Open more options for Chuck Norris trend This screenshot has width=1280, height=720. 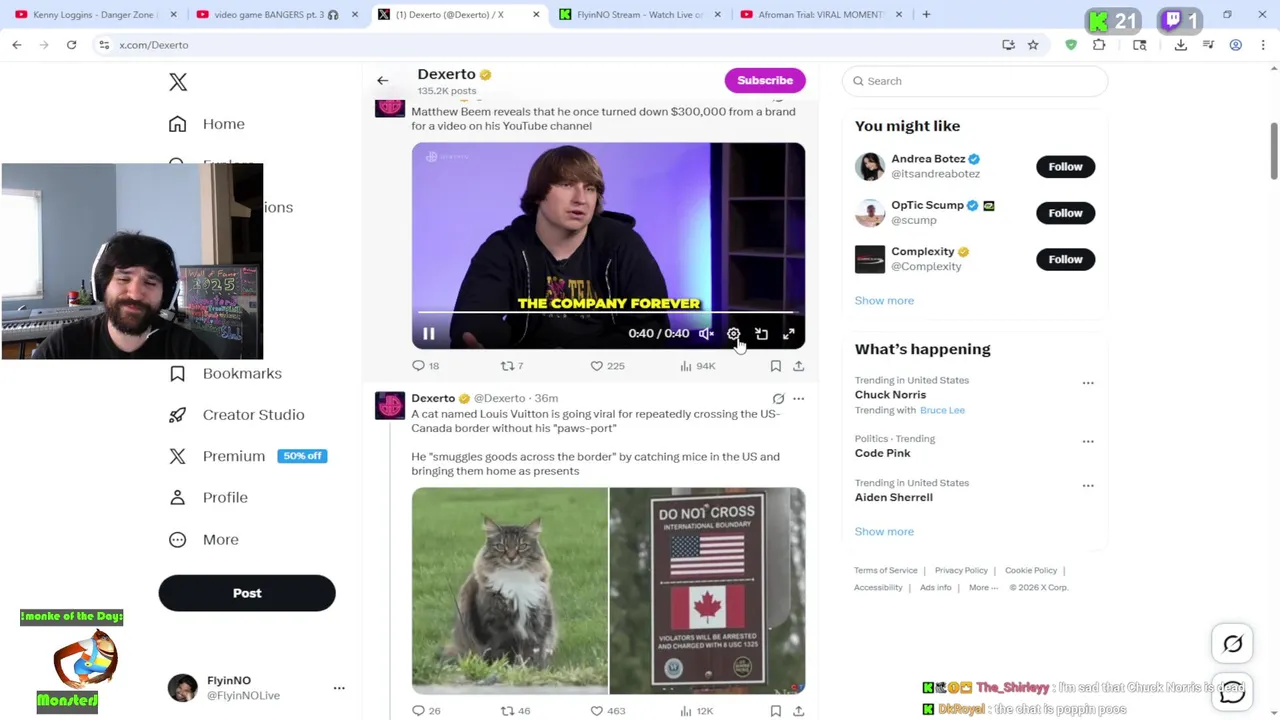click(x=1088, y=383)
